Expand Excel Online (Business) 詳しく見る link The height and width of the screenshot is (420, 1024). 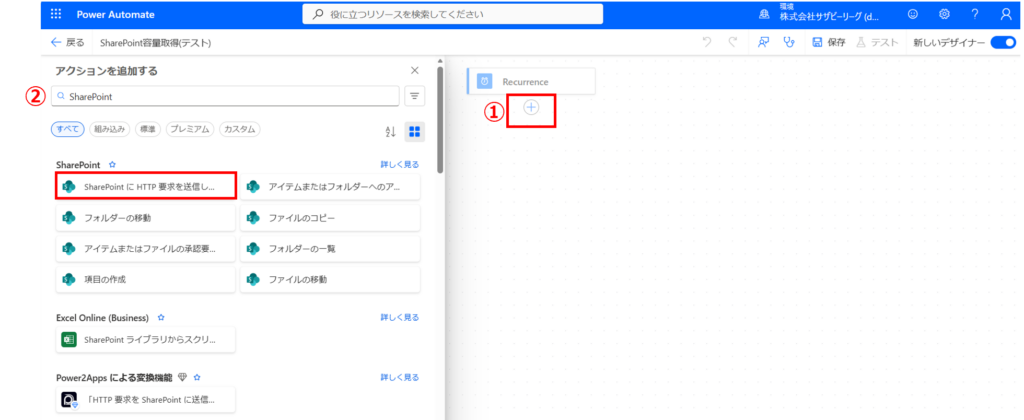(x=399, y=317)
